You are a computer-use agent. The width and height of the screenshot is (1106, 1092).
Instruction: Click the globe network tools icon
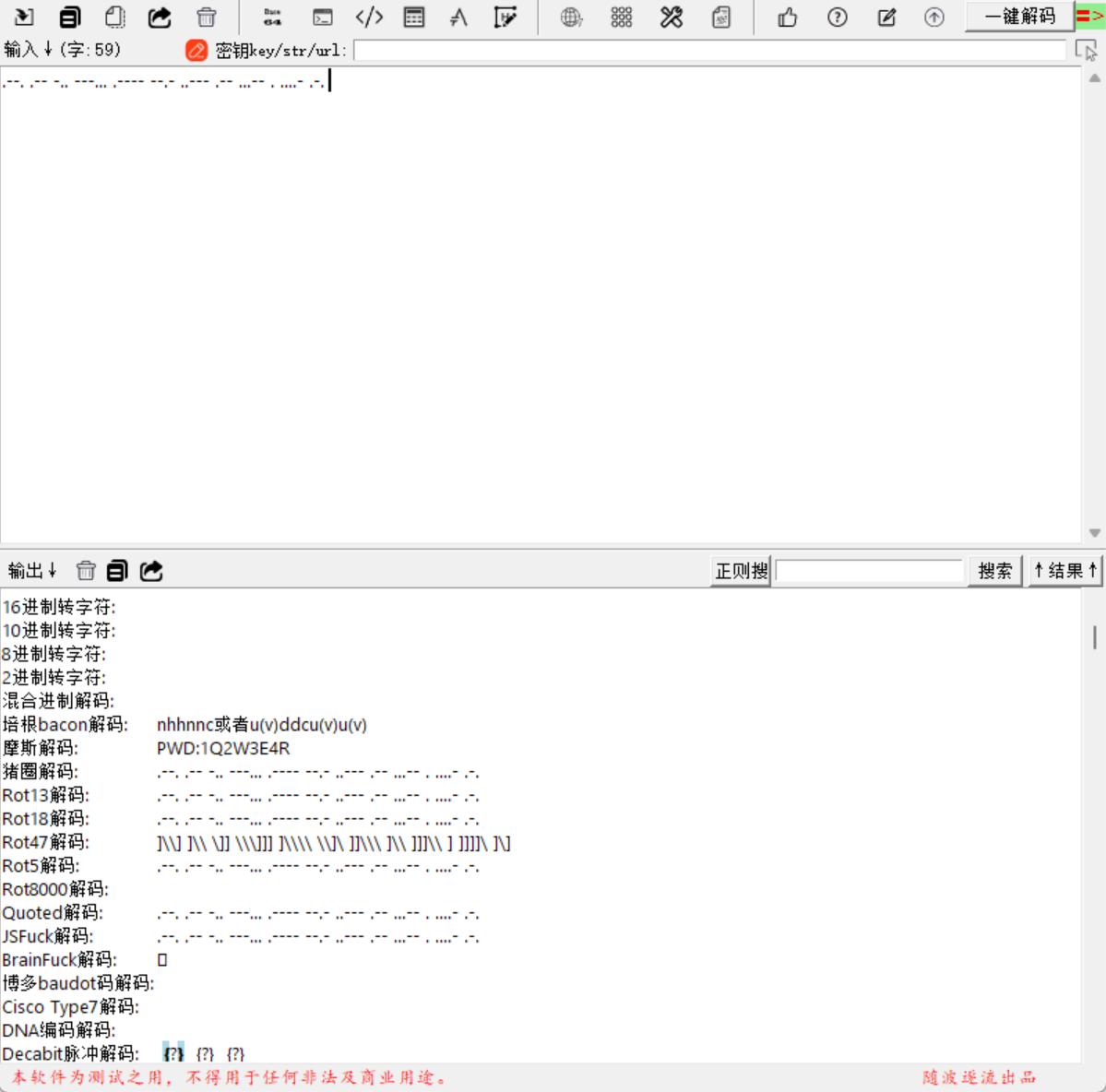(x=571, y=17)
